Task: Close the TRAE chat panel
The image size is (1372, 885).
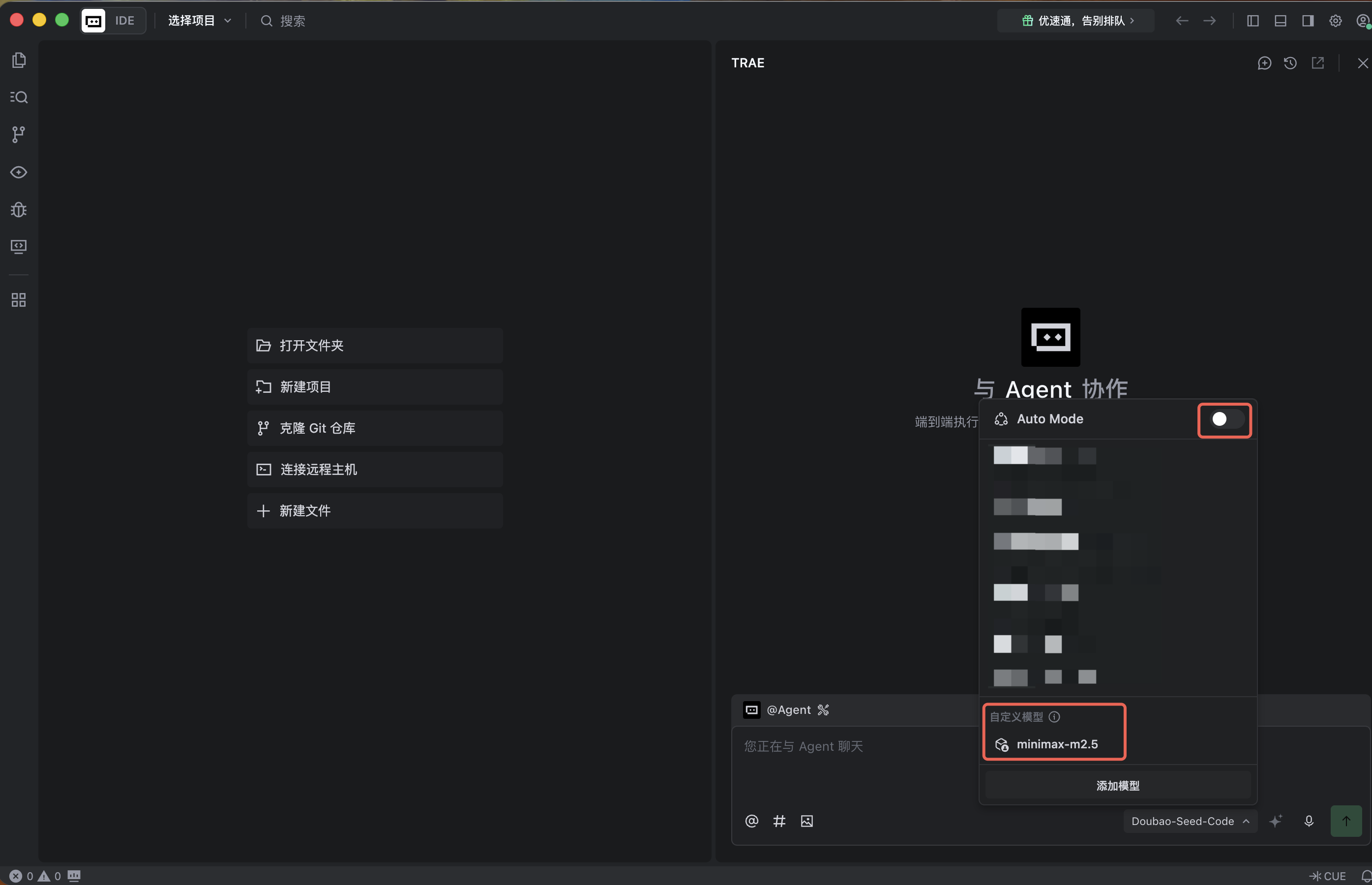Action: click(1363, 63)
